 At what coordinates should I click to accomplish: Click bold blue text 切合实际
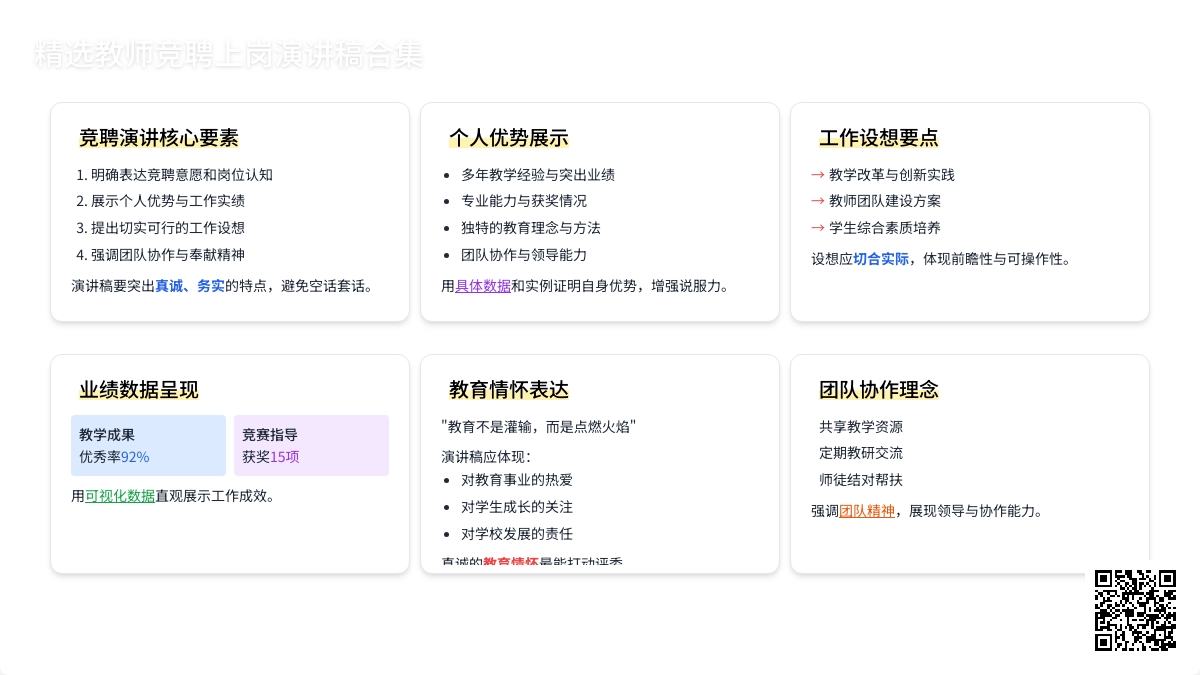881,259
